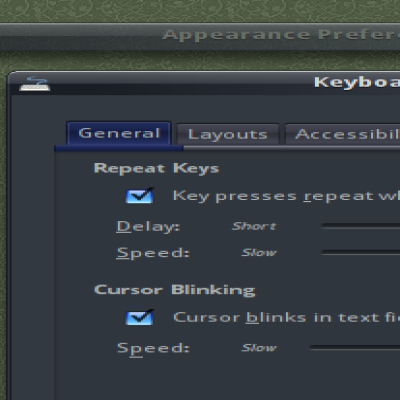Focus the Appearance Preferences window title bar

200,36
